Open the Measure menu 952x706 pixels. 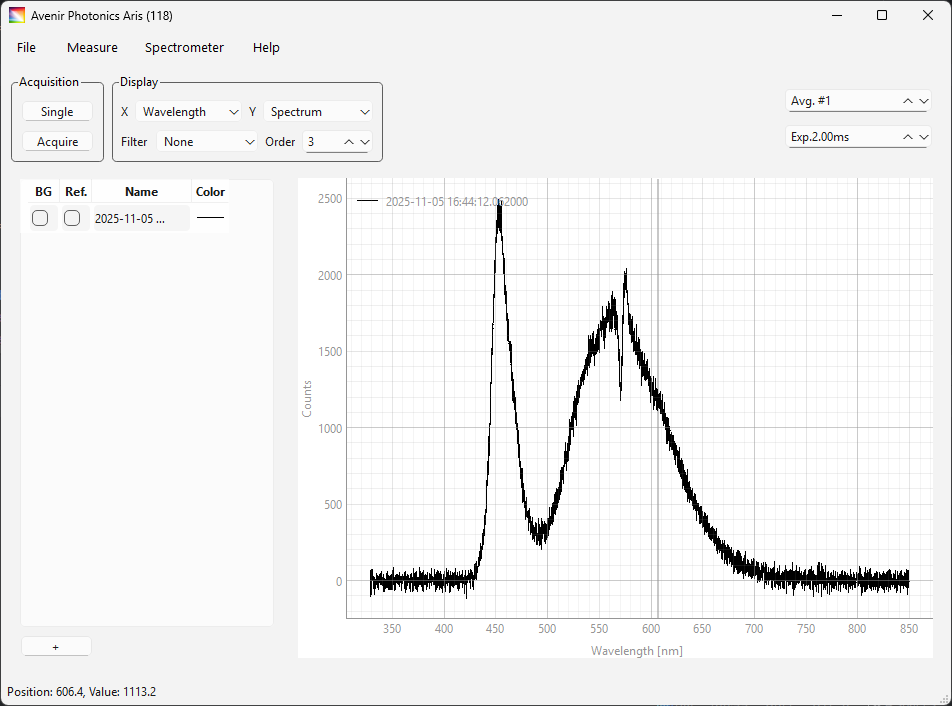coord(92,48)
